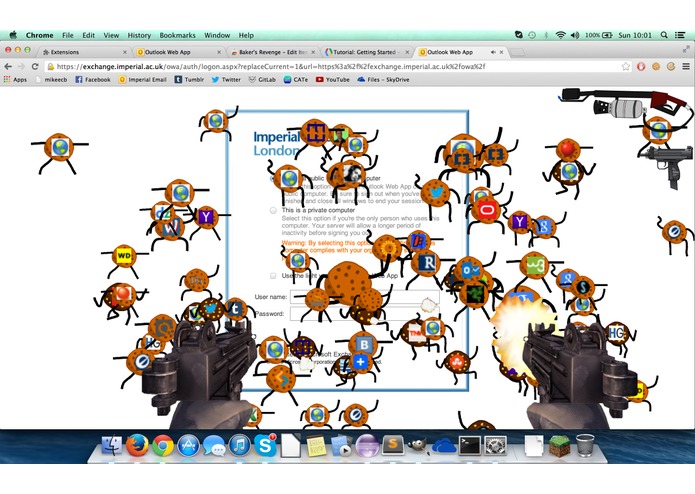Open the Imperial Email bookmark
This screenshot has width=695, height=494.
[143, 80]
